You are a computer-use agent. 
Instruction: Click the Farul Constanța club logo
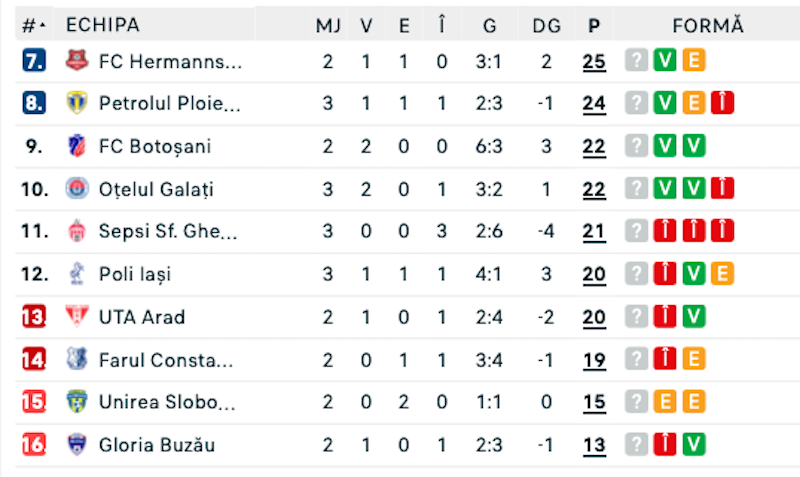coord(77,359)
